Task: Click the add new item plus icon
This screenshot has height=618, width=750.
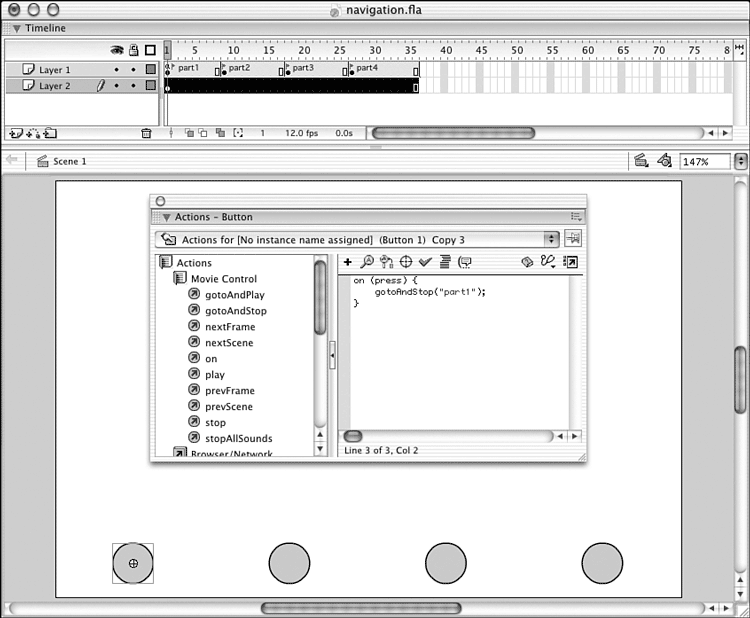Action: coord(348,262)
